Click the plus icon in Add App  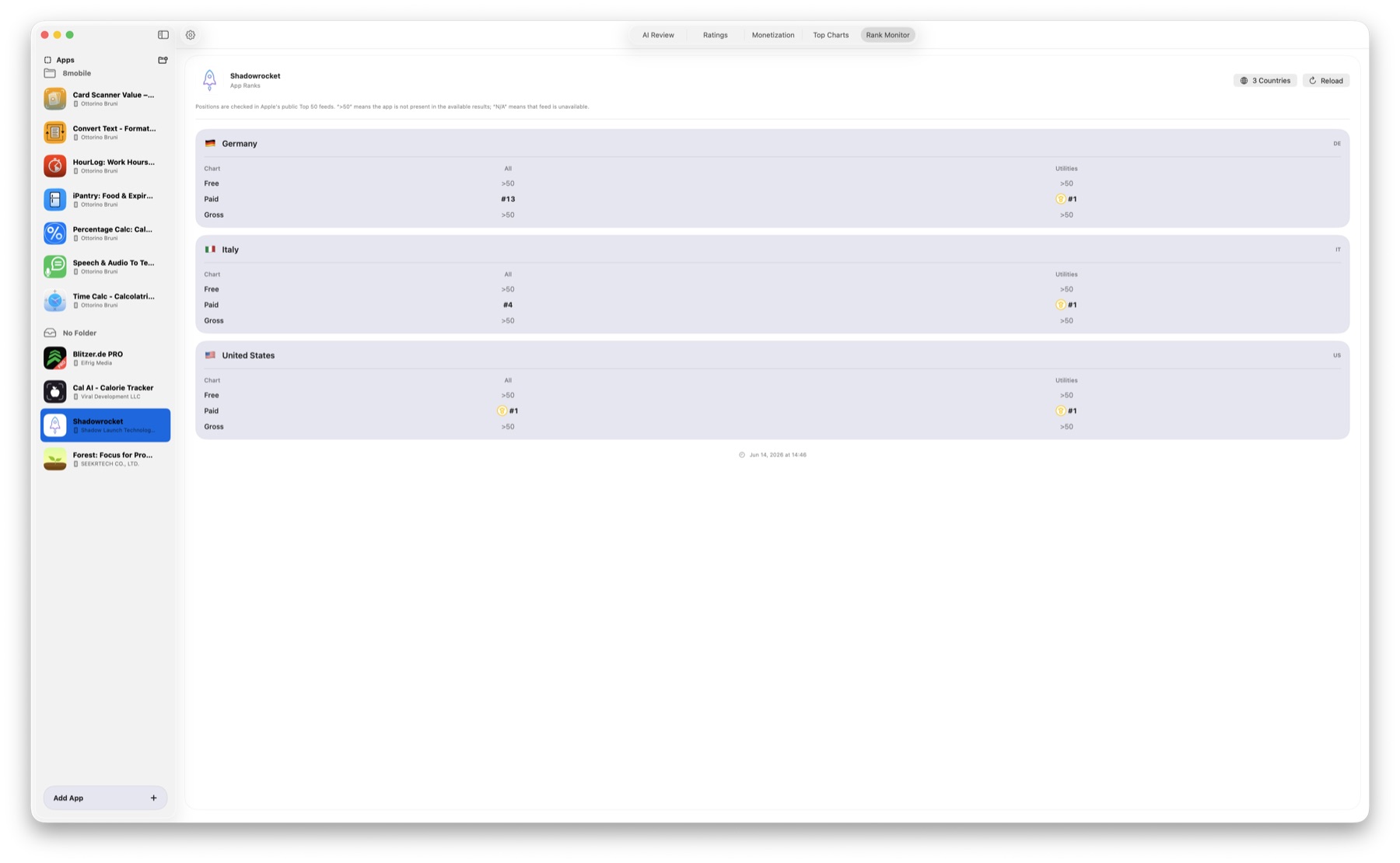point(153,798)
